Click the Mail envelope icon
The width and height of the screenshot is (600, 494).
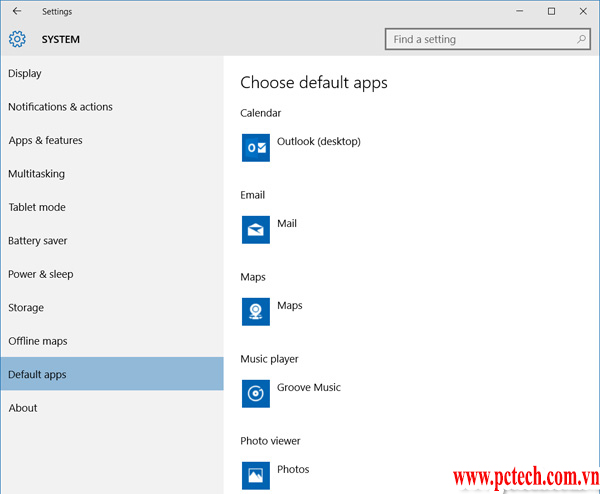coord(256,230)
